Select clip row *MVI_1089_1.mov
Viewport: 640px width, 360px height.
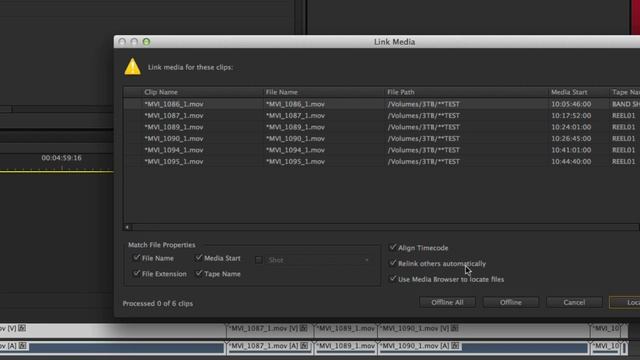tap(382, 127)
